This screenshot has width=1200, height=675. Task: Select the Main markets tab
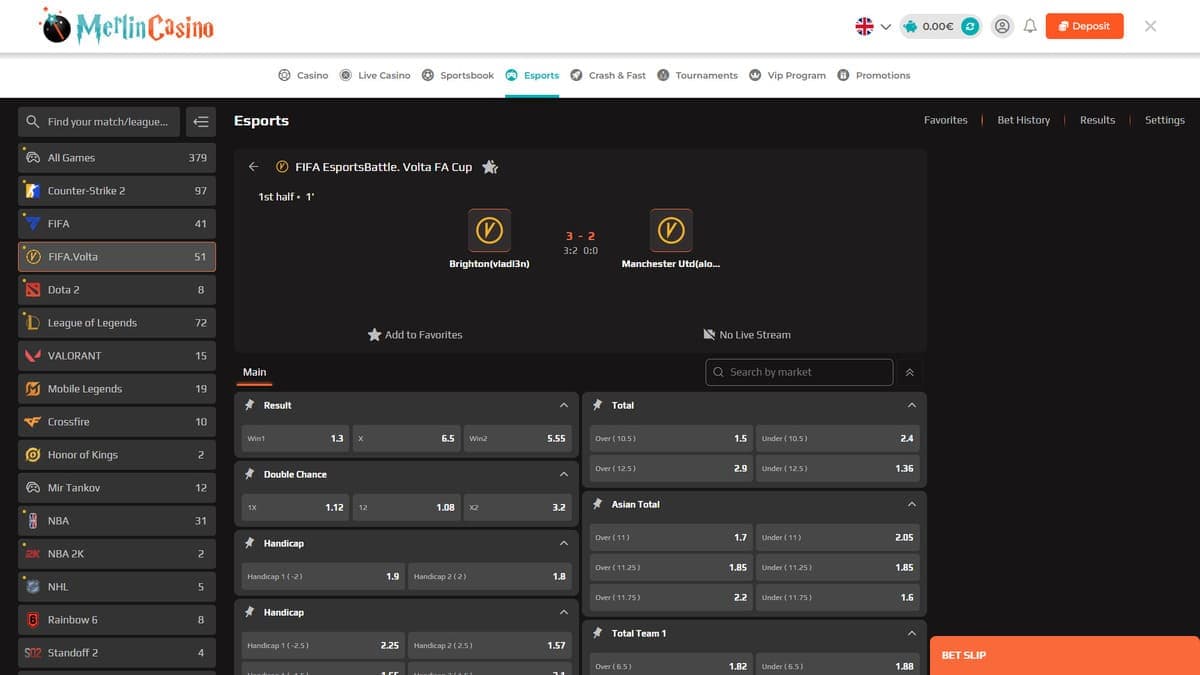tap(255, 372)
